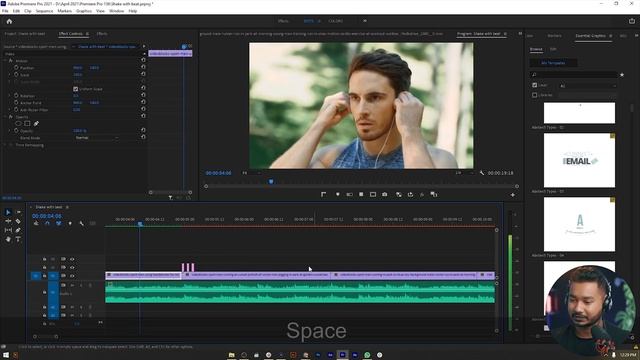Click Effect Controls filter funnel icon
The image size is (640, 360).
[x=170, y=198]
